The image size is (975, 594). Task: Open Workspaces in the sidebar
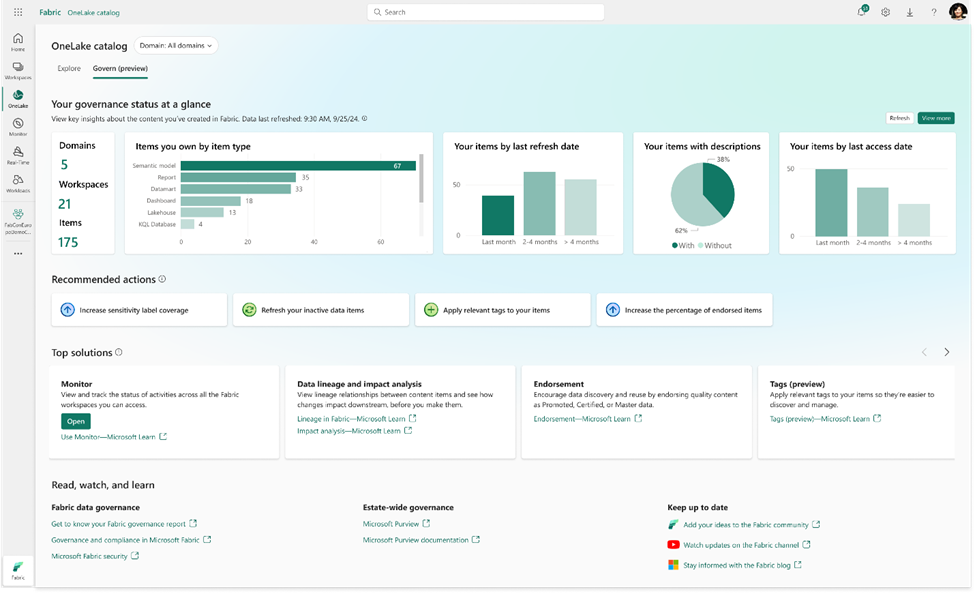click(x=18, y=70)
